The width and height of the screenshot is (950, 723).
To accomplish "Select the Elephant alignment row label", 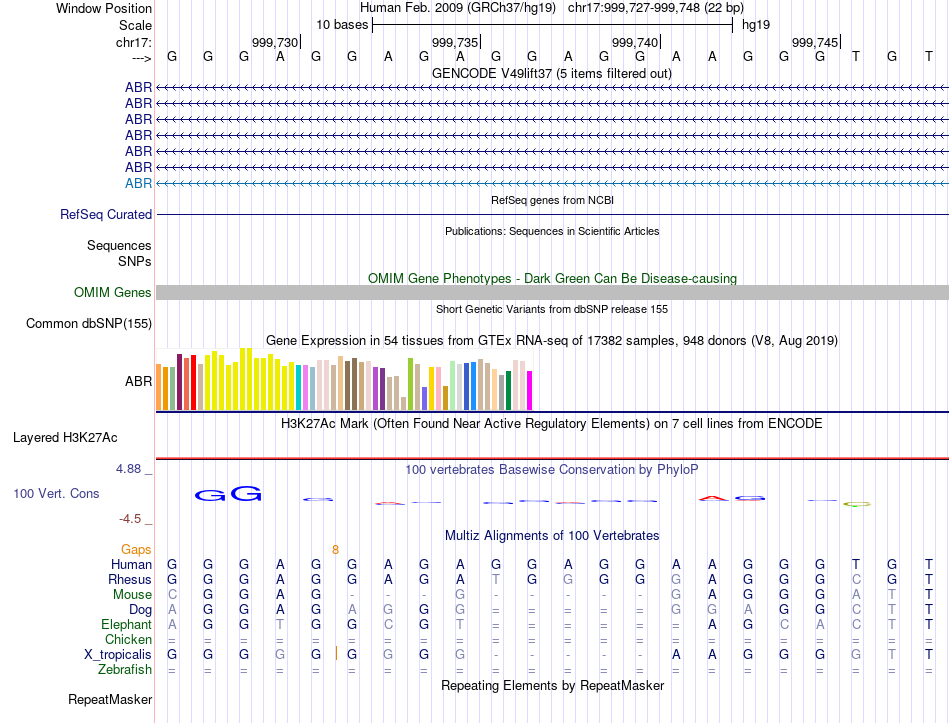I will 126,625.
